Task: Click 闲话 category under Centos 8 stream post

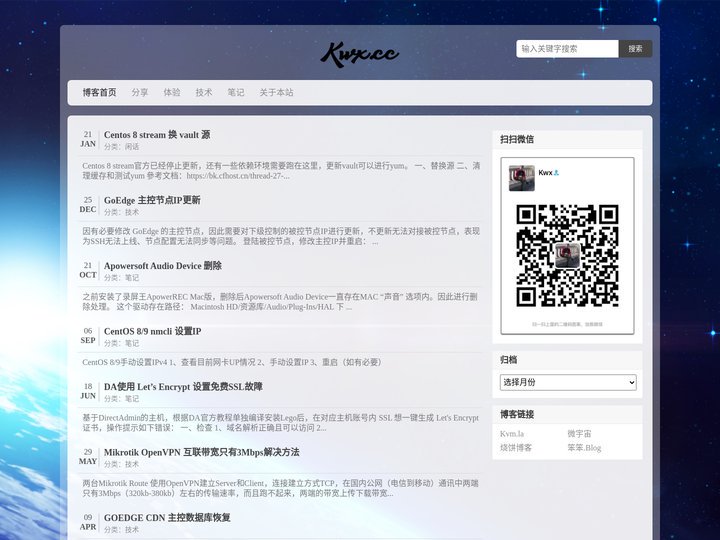Action: click(x=132, y=147)
